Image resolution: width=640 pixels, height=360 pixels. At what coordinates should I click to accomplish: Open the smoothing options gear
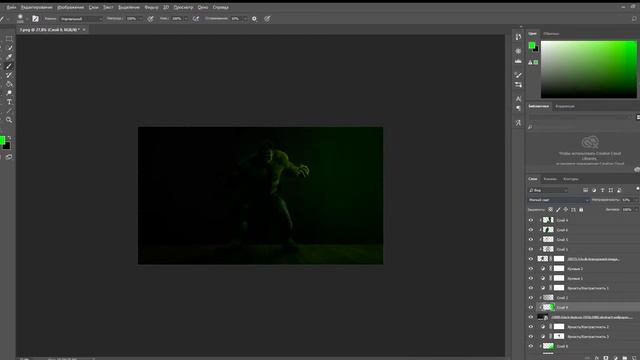click(x=254, y=19)
